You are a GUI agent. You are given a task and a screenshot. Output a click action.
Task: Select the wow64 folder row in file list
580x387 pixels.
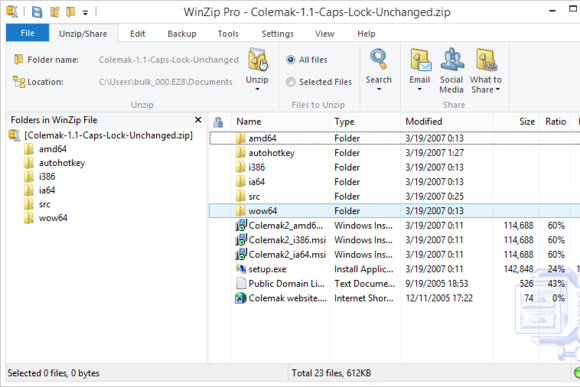[394, 211]
